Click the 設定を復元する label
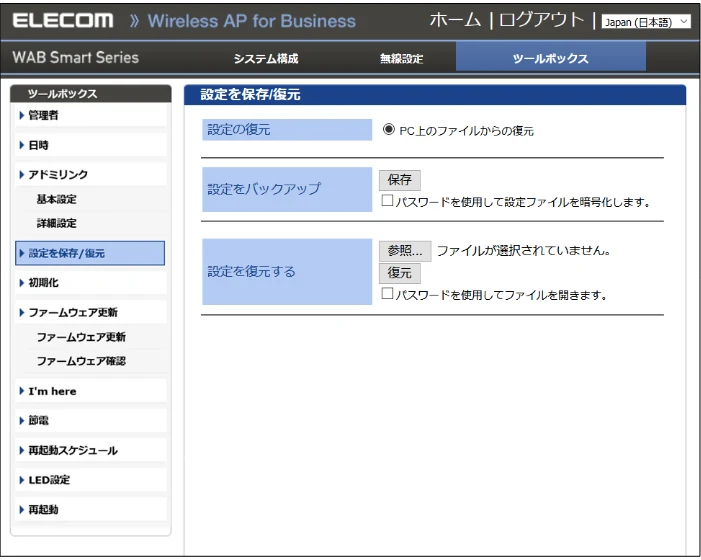Screen dimensions: 701x560 pos(251,271)
